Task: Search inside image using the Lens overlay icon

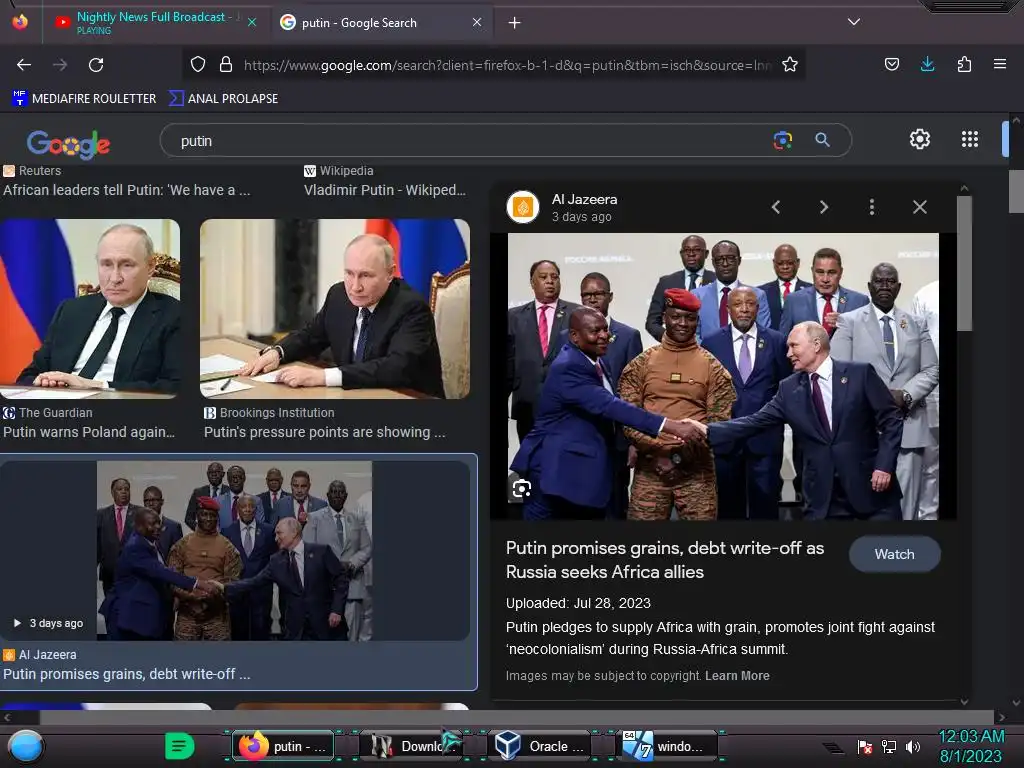Action: click(521, 488)
